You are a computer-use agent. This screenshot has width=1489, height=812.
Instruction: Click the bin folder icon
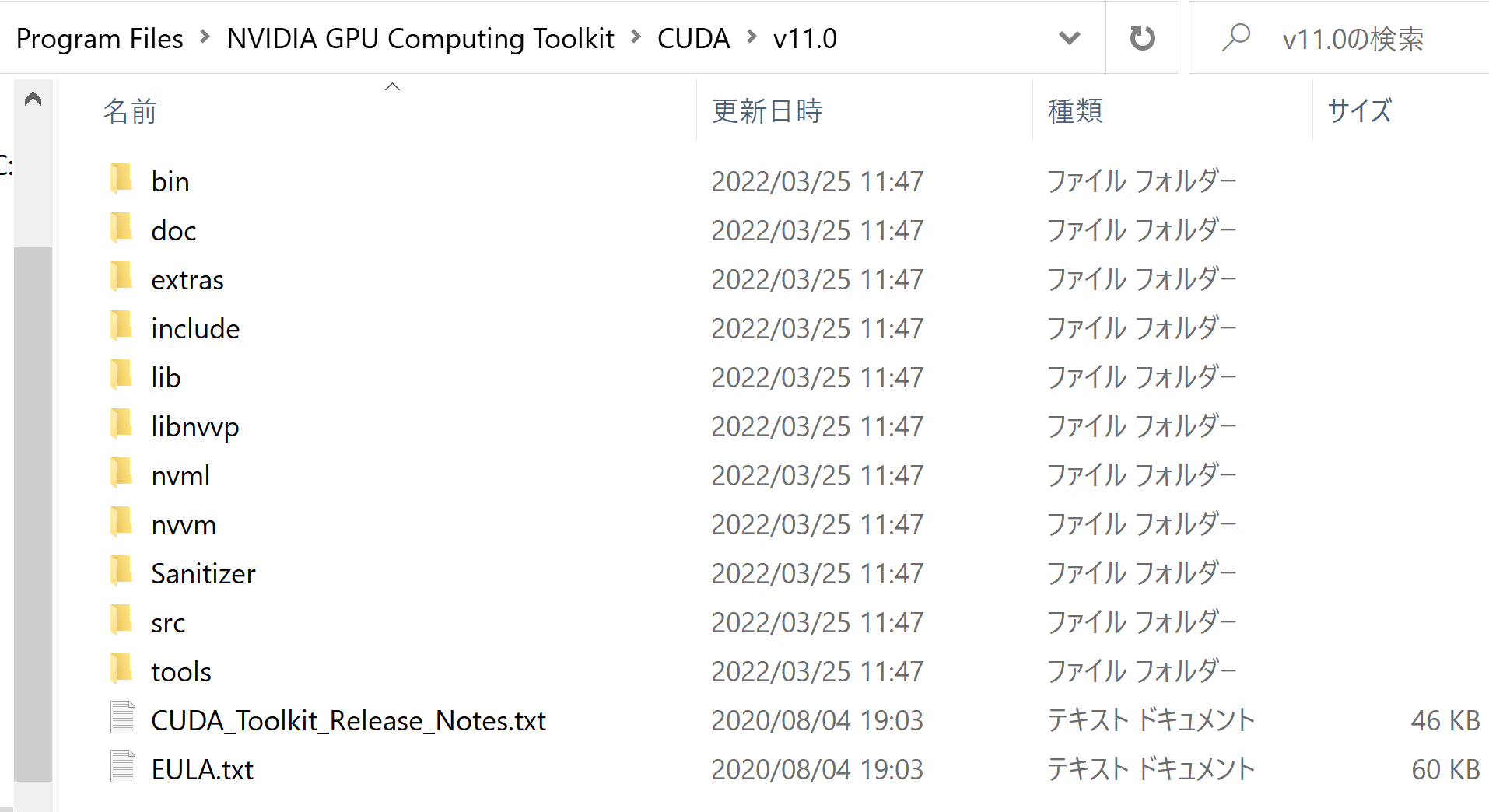click(x=121, y=180)
